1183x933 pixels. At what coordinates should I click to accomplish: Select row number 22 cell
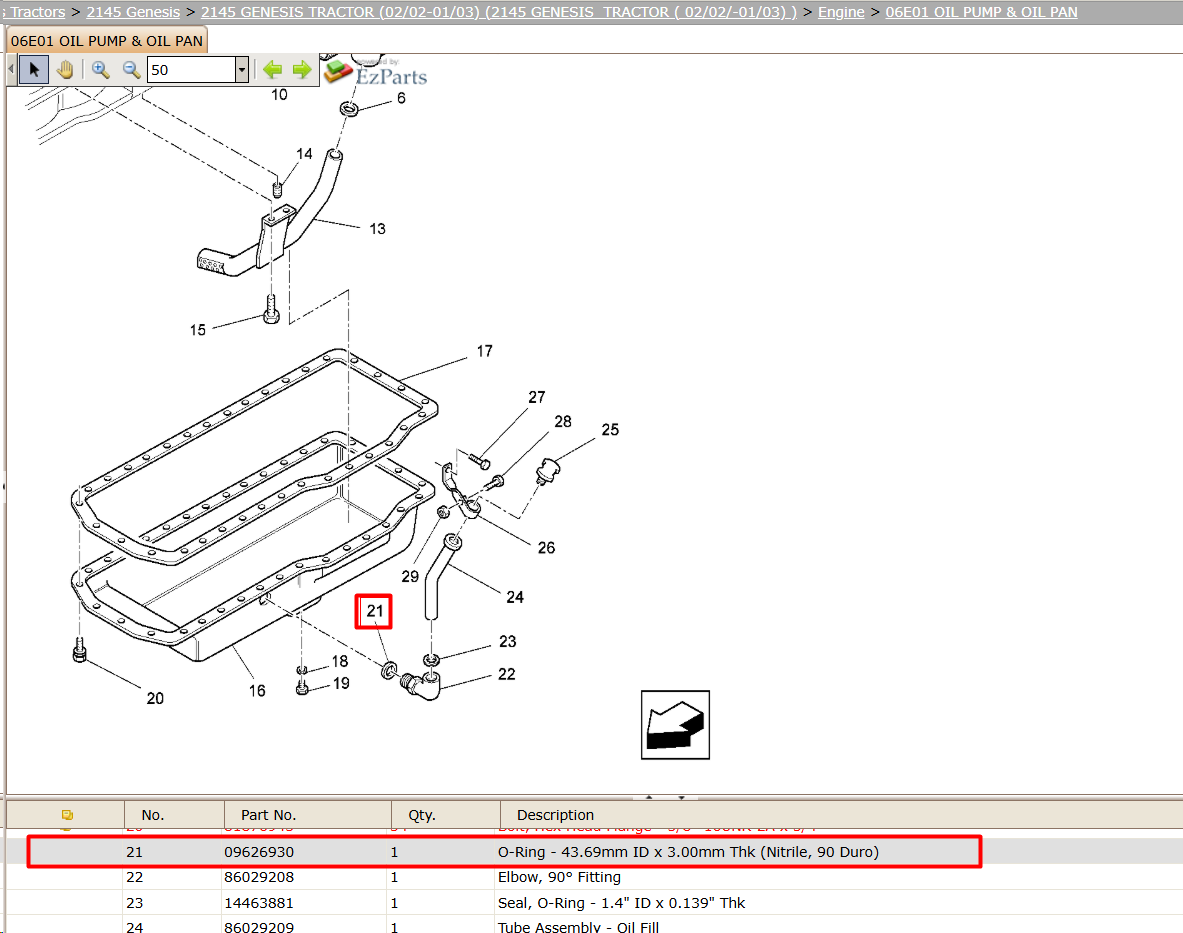(x=134, y=877)
